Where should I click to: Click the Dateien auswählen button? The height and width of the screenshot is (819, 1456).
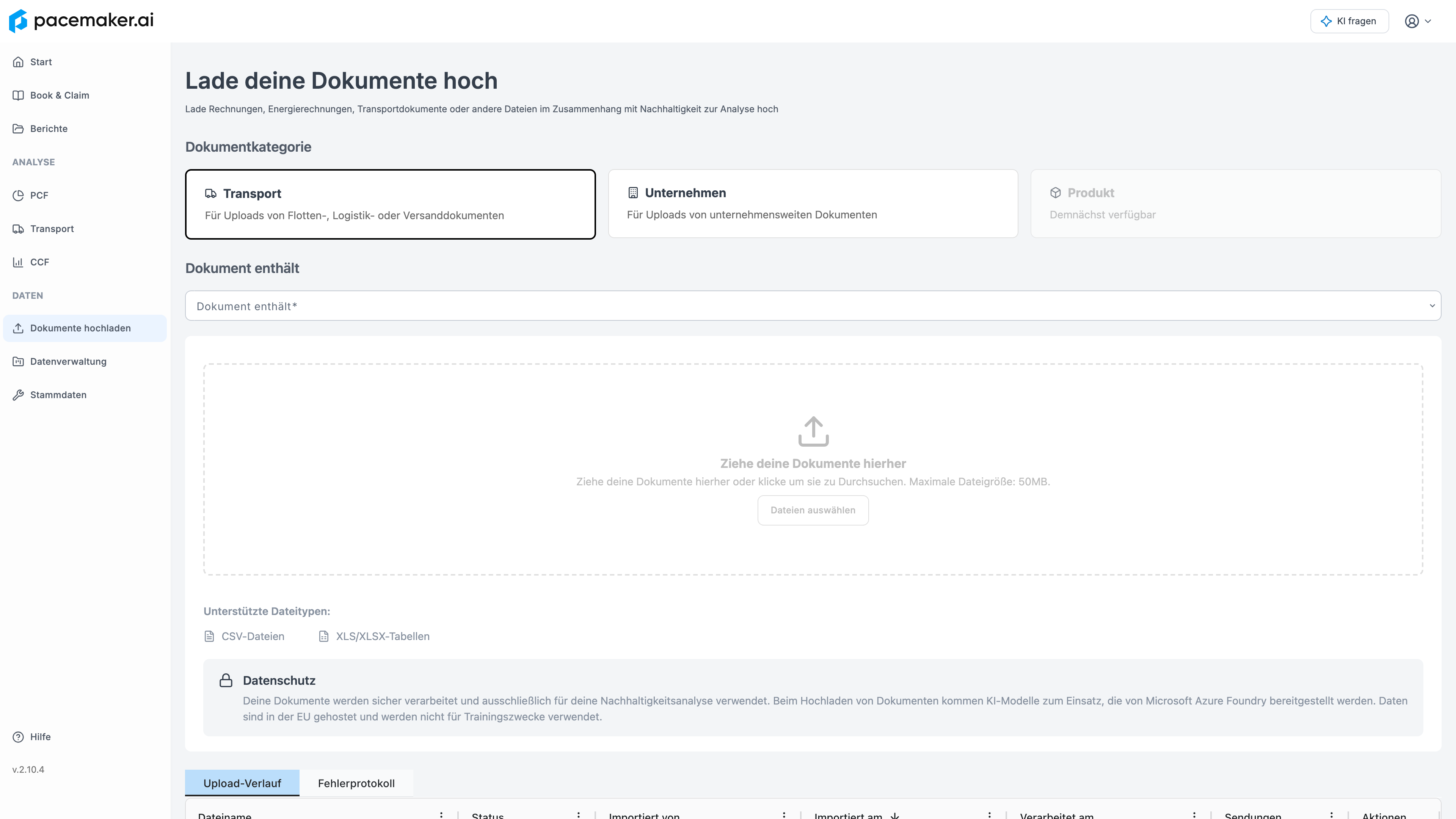pos(813,510)
